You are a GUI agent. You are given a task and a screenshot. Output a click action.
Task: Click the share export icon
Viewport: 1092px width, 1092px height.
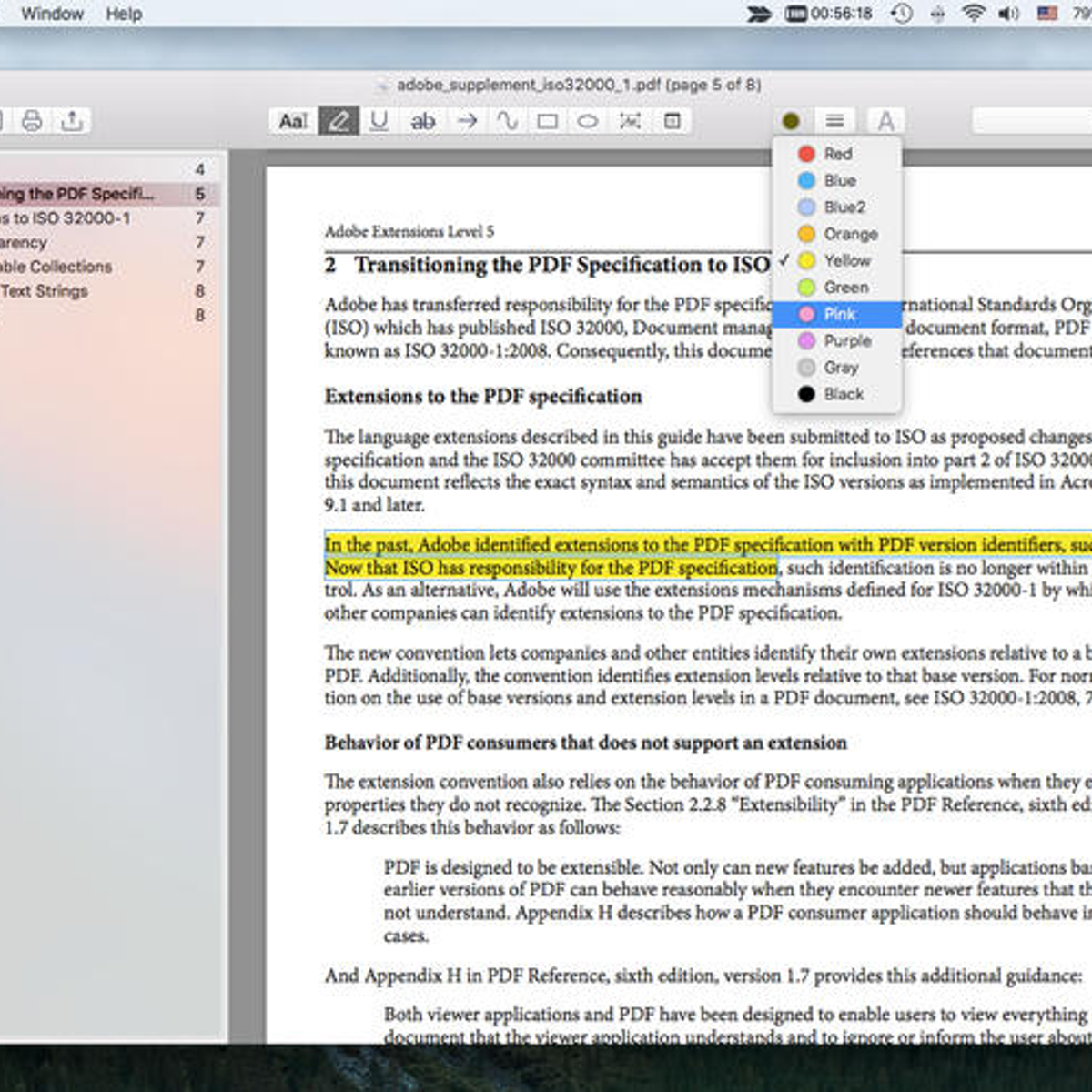point(72,121)
